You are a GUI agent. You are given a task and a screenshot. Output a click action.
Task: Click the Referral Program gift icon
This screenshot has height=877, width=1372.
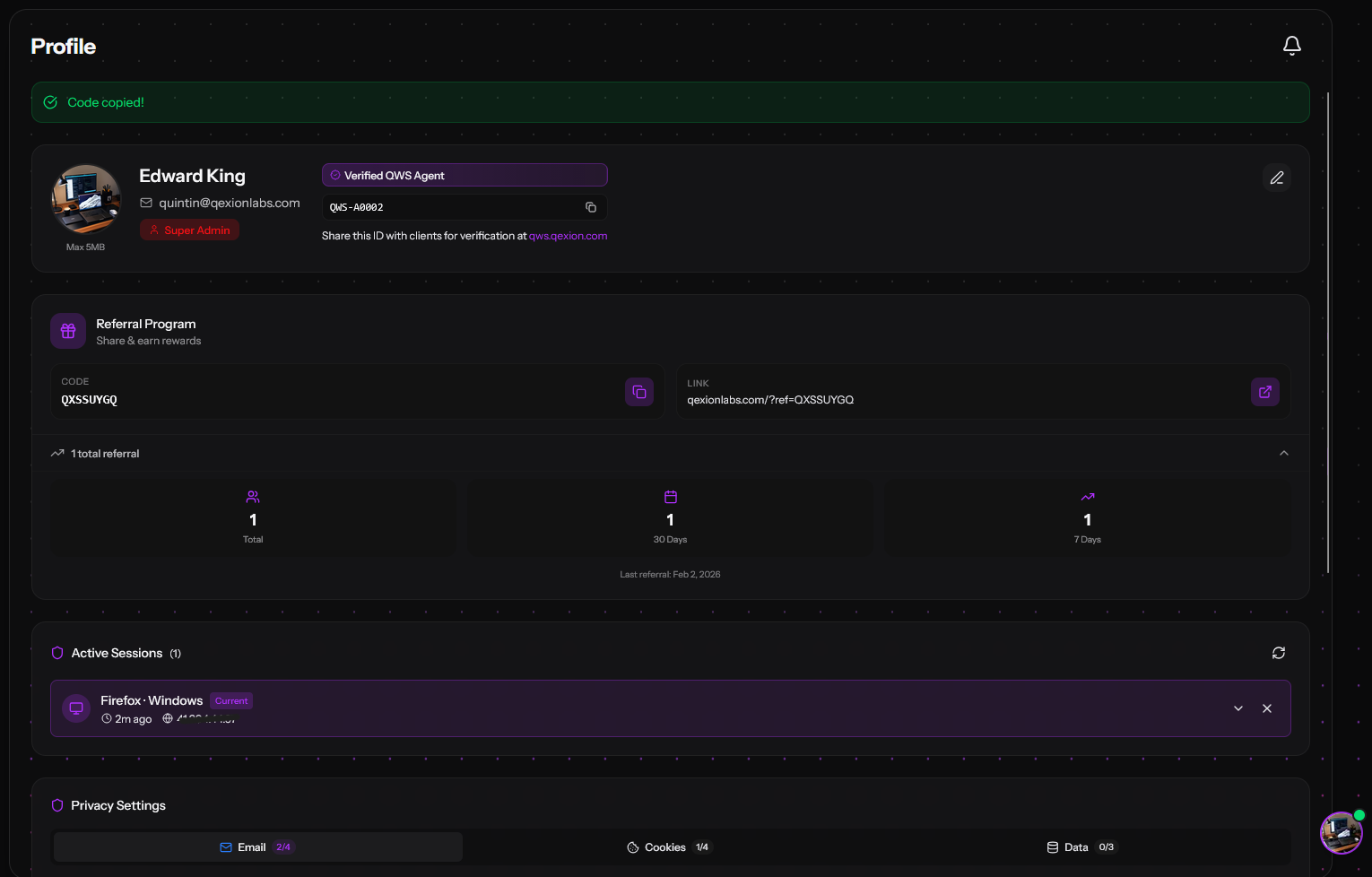click(x=68, y=331)
